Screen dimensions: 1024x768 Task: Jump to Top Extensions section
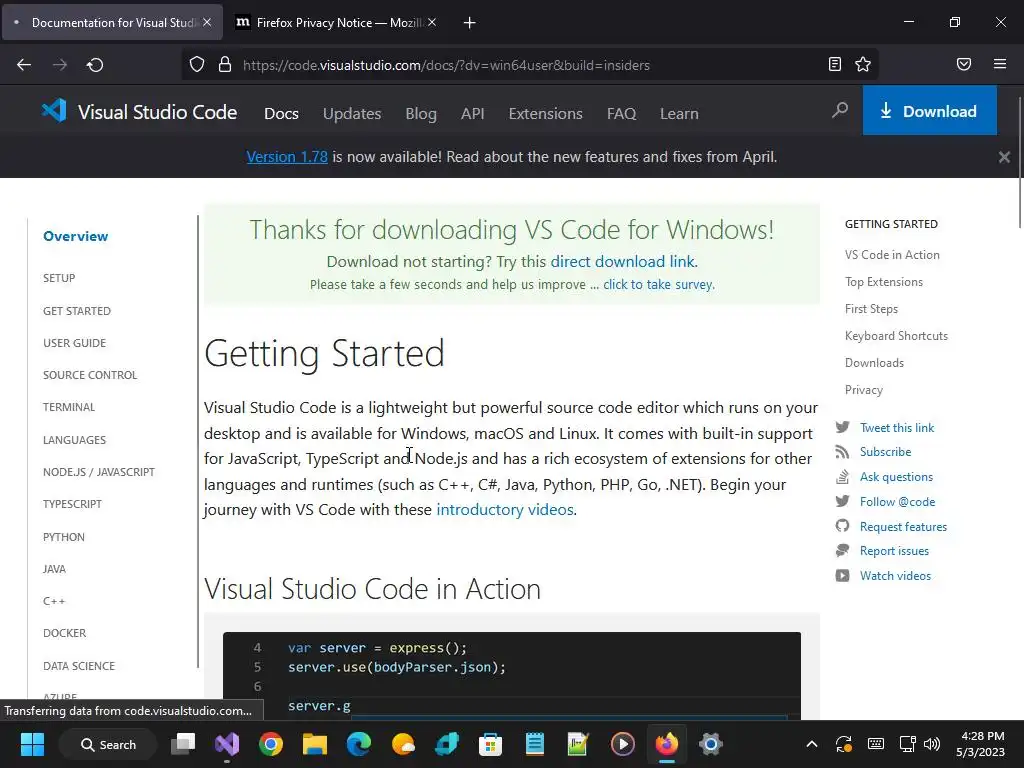(x=884, y=282)
